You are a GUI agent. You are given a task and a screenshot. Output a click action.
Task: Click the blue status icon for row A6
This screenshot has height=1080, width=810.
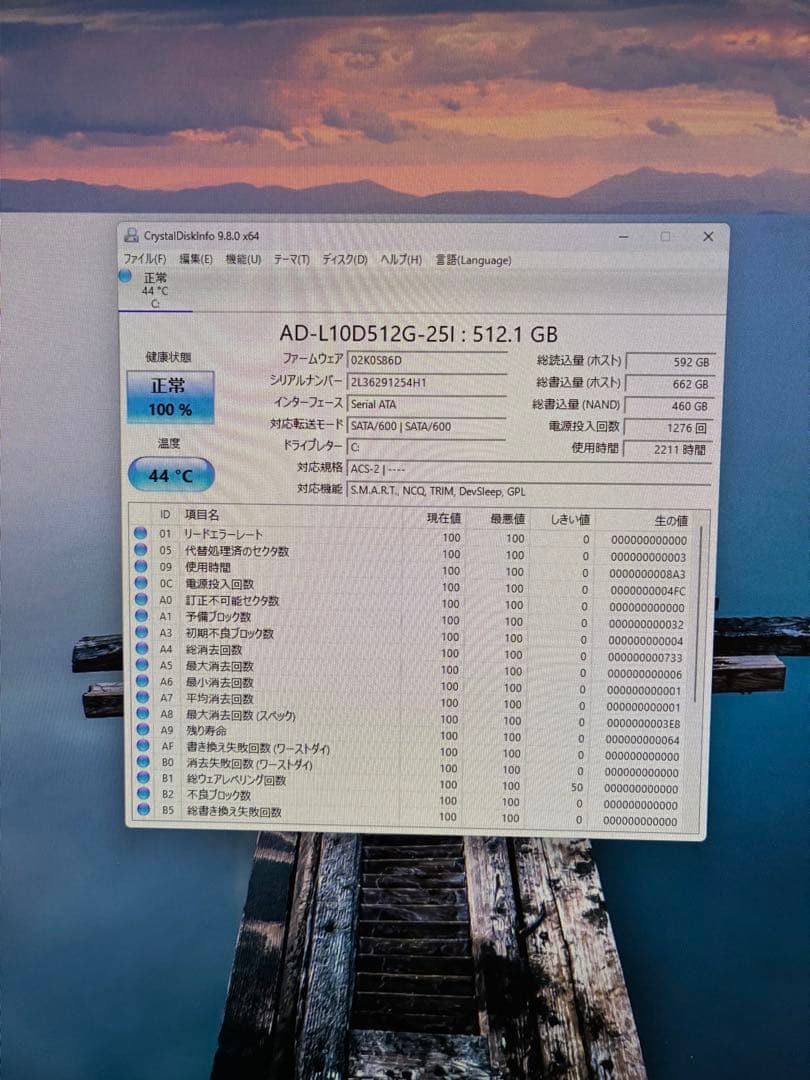point(143,681)
